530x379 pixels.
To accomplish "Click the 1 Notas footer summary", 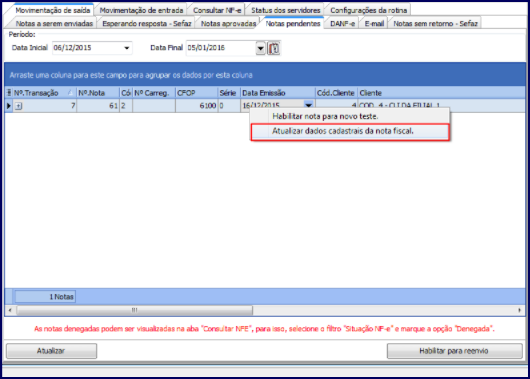I will 45,297.
